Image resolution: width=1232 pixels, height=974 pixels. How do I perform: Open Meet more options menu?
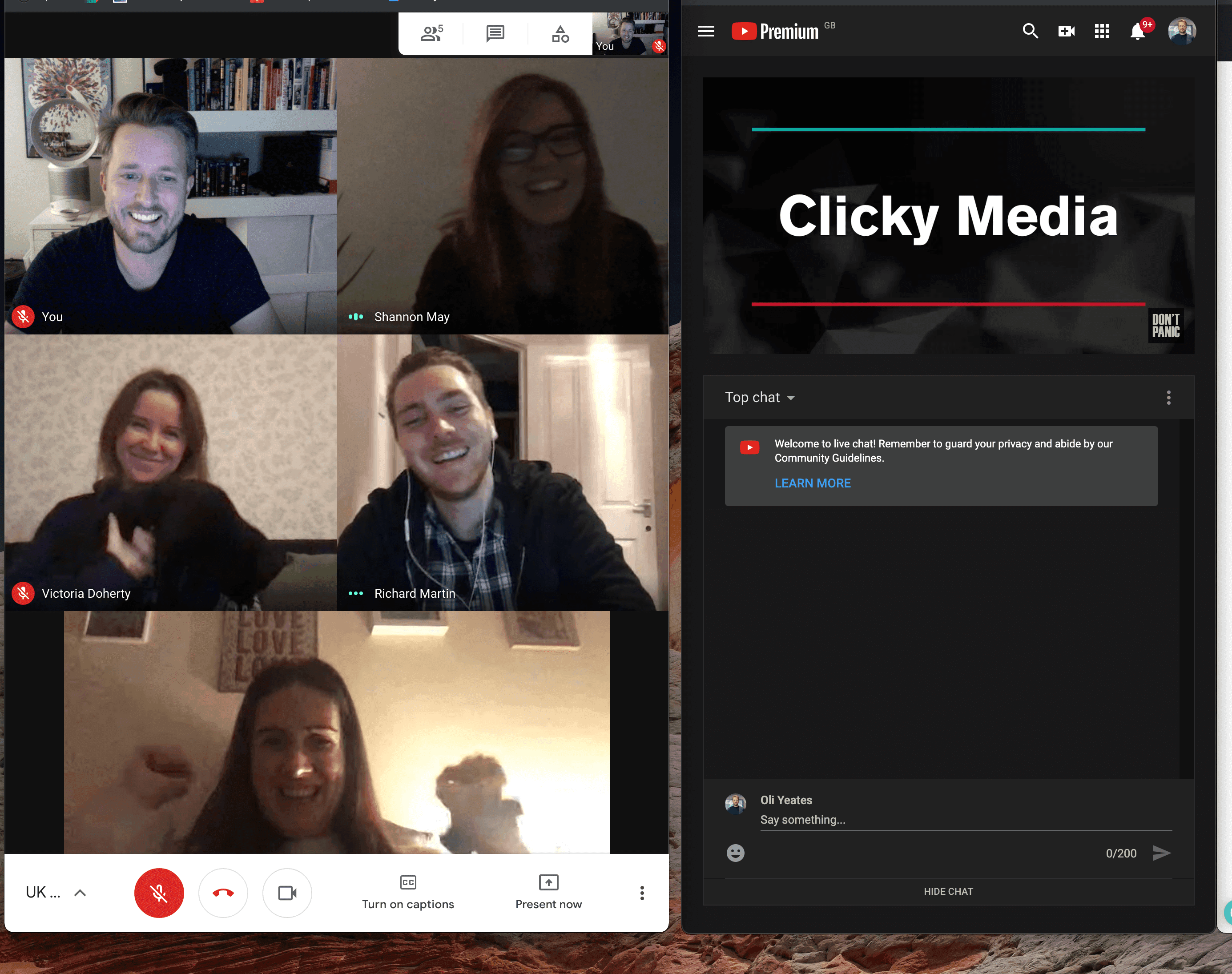(642, 893)
